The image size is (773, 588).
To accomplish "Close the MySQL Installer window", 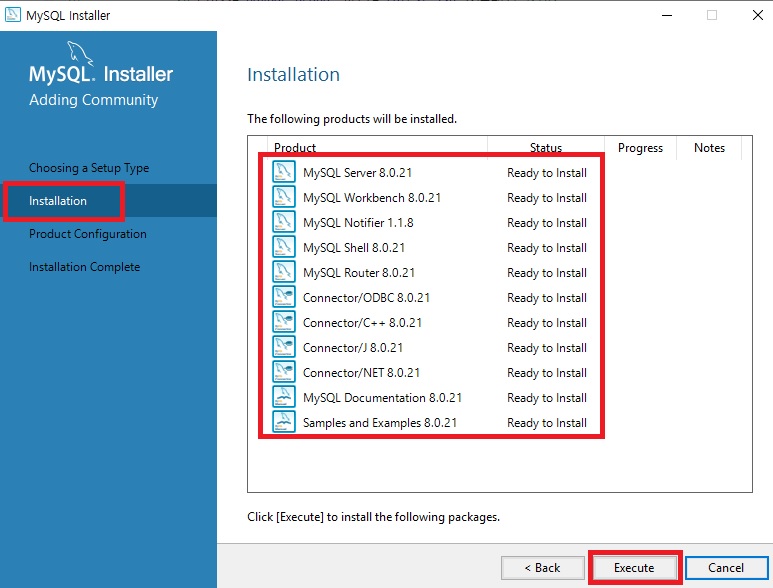I will (758, 15).
